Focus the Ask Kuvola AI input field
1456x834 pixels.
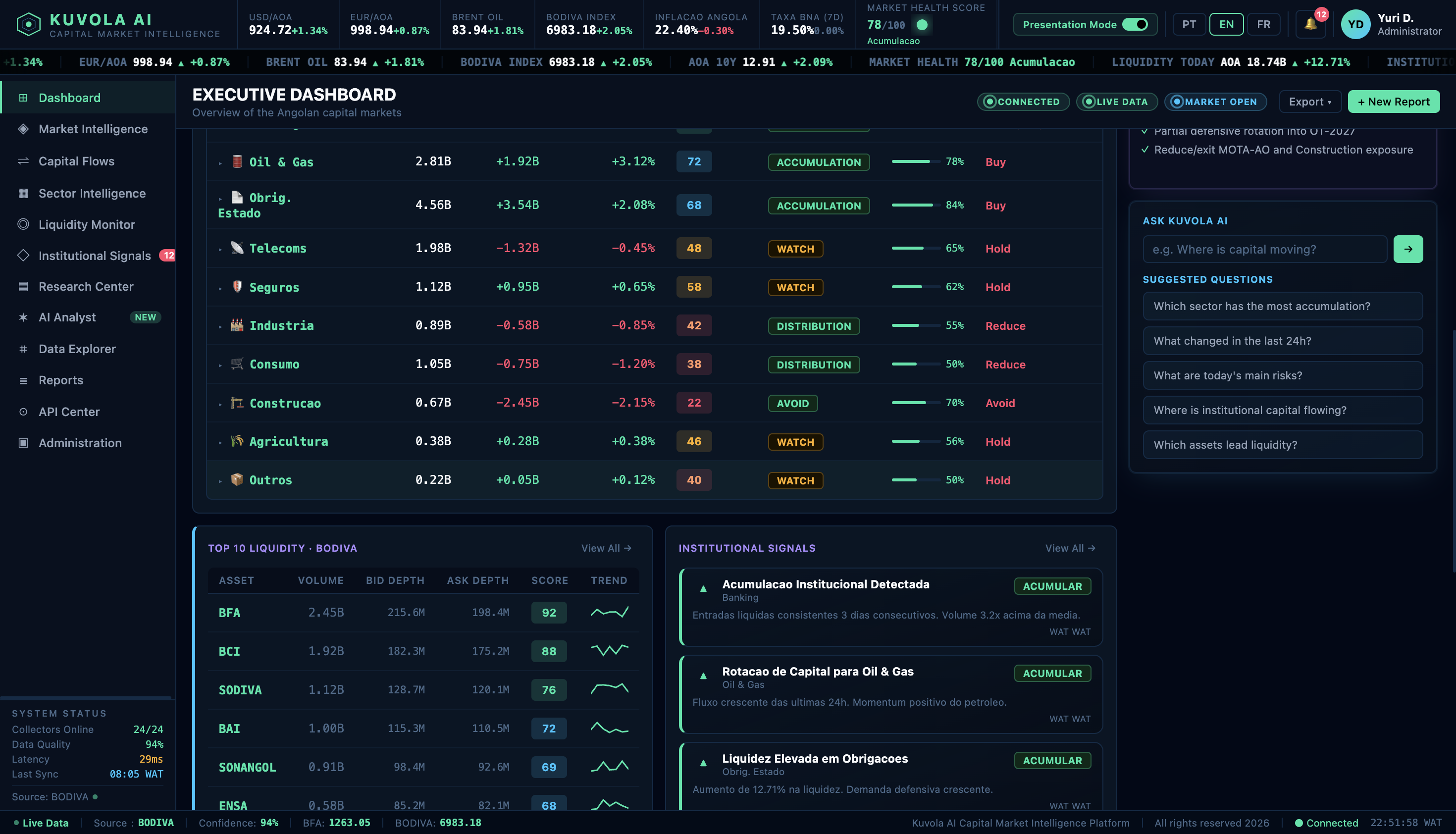tap(1265, 249)
